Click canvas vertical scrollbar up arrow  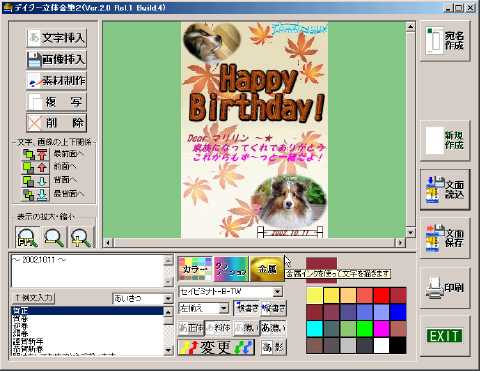tap(410, 26)
